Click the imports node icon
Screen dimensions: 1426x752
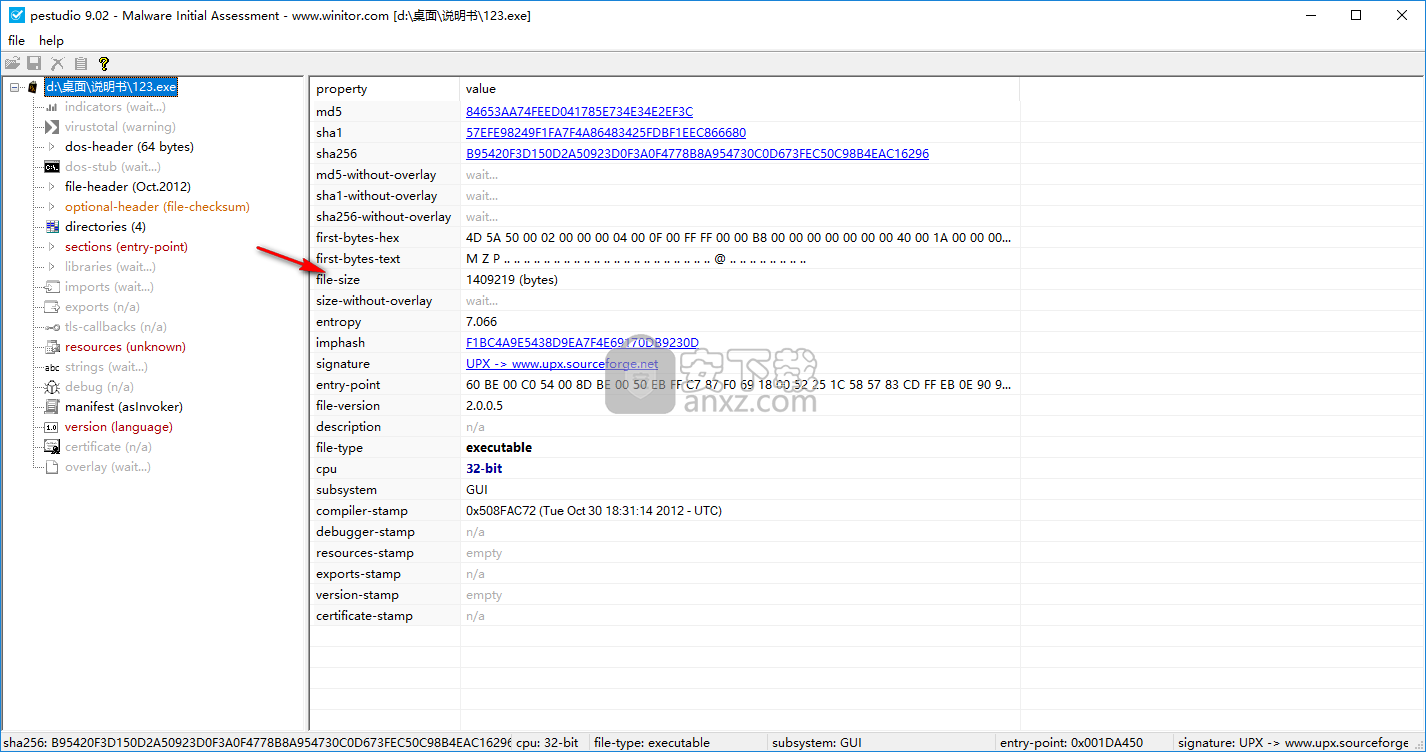(x=52, y=287)
